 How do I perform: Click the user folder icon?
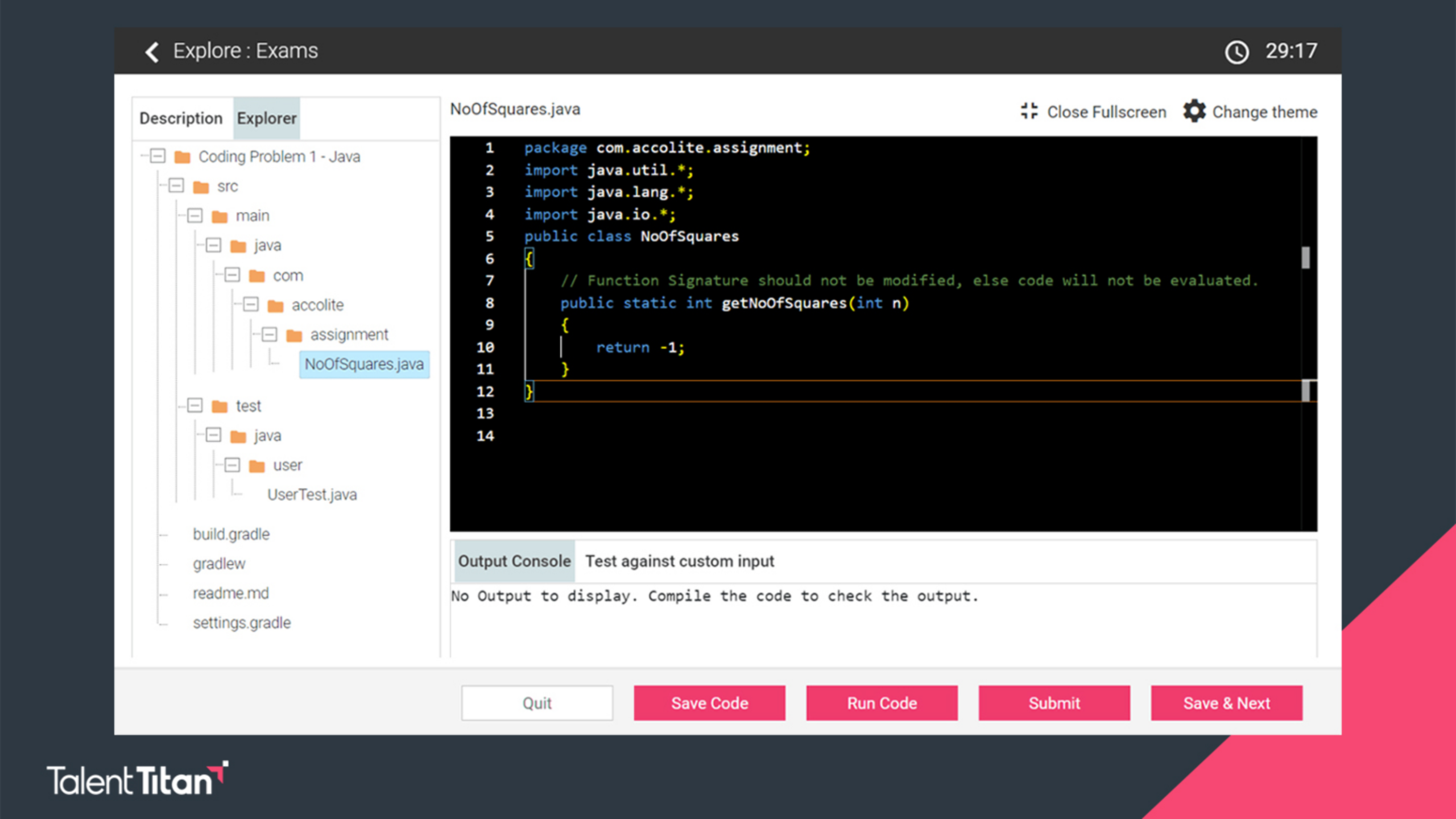(257, 466)
